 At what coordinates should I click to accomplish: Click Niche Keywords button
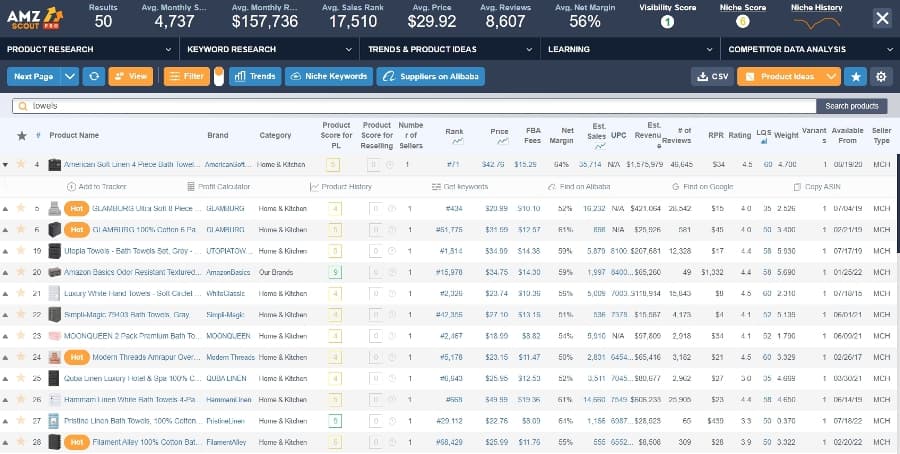coord(329,76)
